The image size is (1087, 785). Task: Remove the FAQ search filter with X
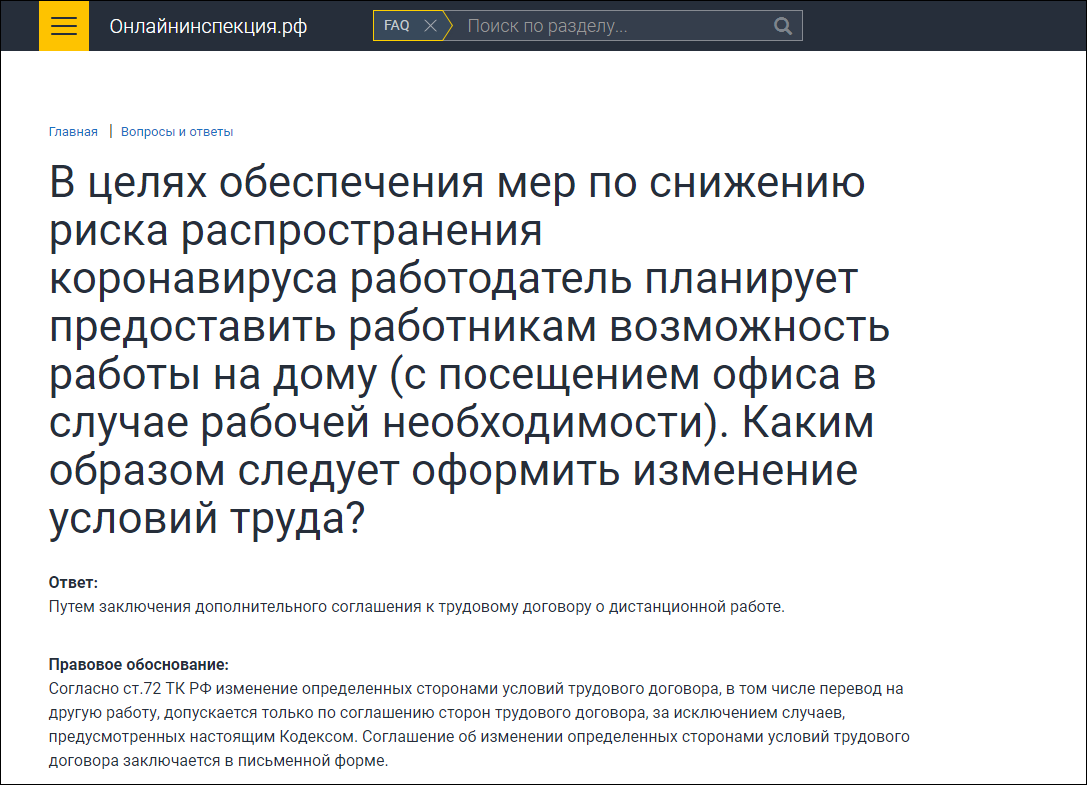pyautogui.click(x=430, y=26)
